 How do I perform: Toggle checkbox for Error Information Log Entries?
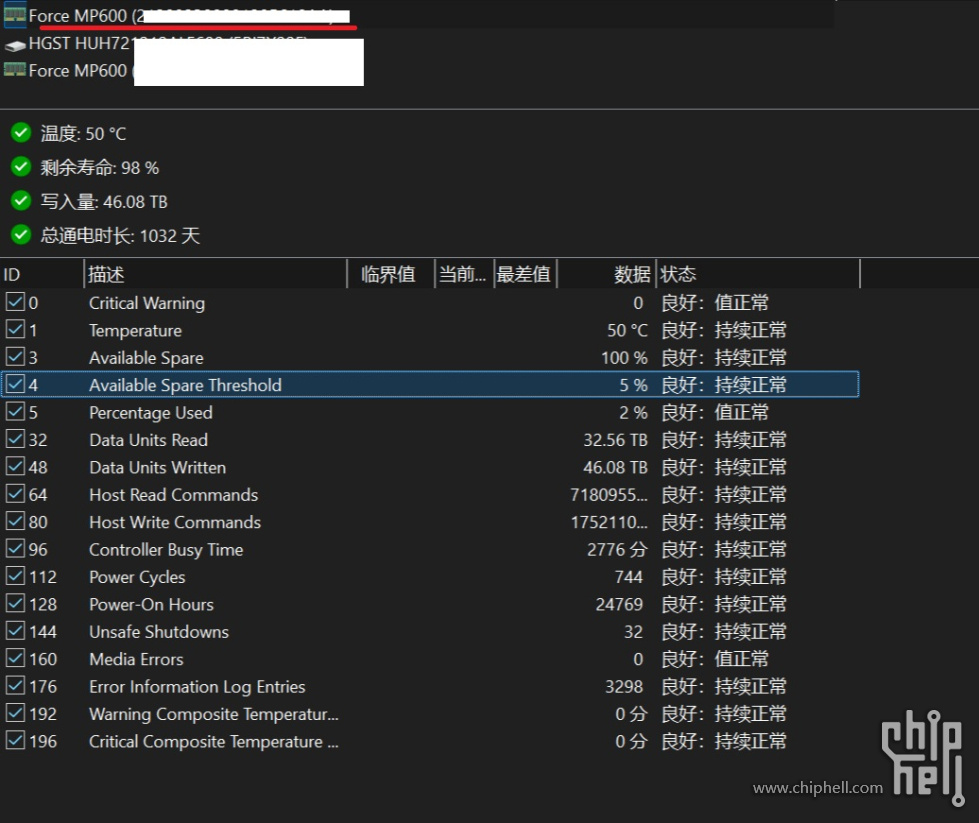[x=15, y=686]
